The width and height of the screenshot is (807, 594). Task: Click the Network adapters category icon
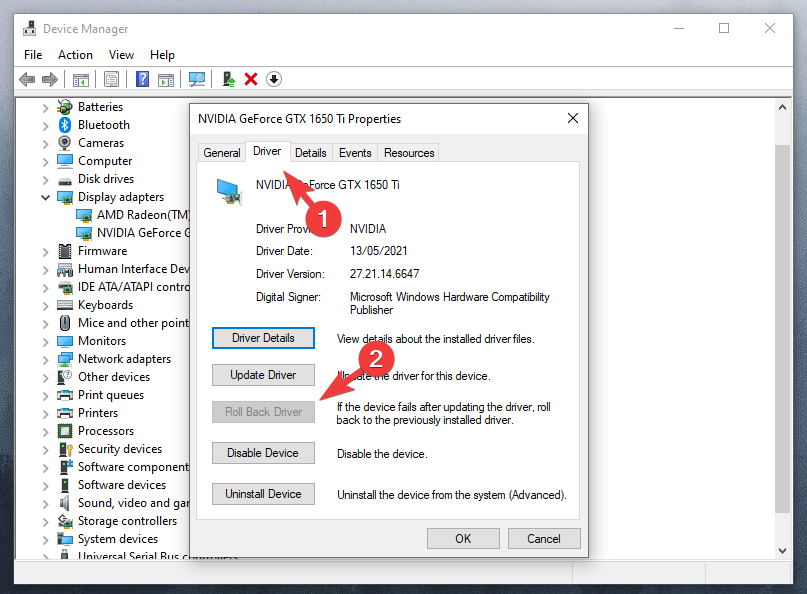click(65, 359)
